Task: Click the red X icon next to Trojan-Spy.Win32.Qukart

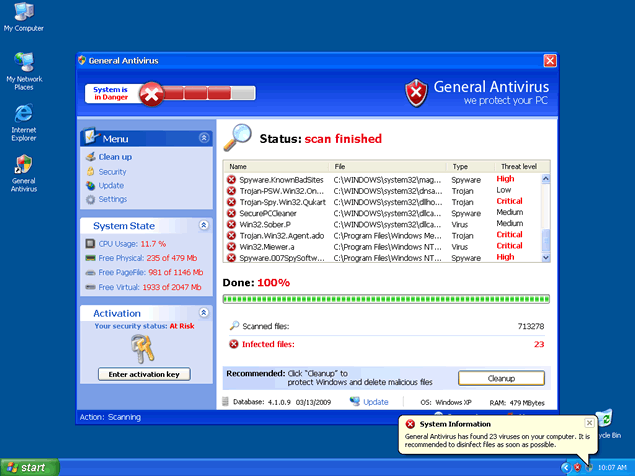Action: [231, 201]
